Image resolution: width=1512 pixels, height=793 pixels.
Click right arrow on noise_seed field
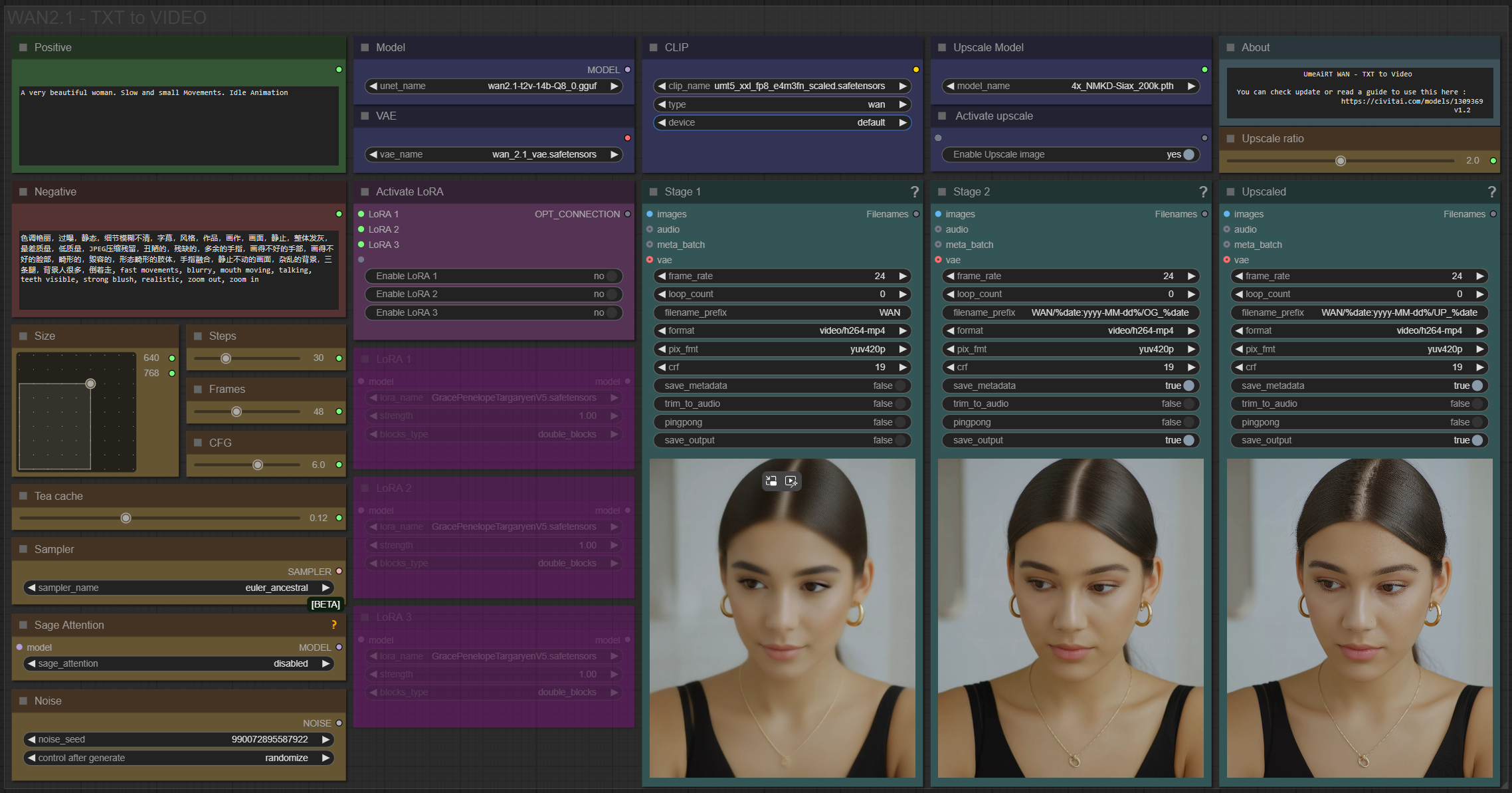click(326, 739)
